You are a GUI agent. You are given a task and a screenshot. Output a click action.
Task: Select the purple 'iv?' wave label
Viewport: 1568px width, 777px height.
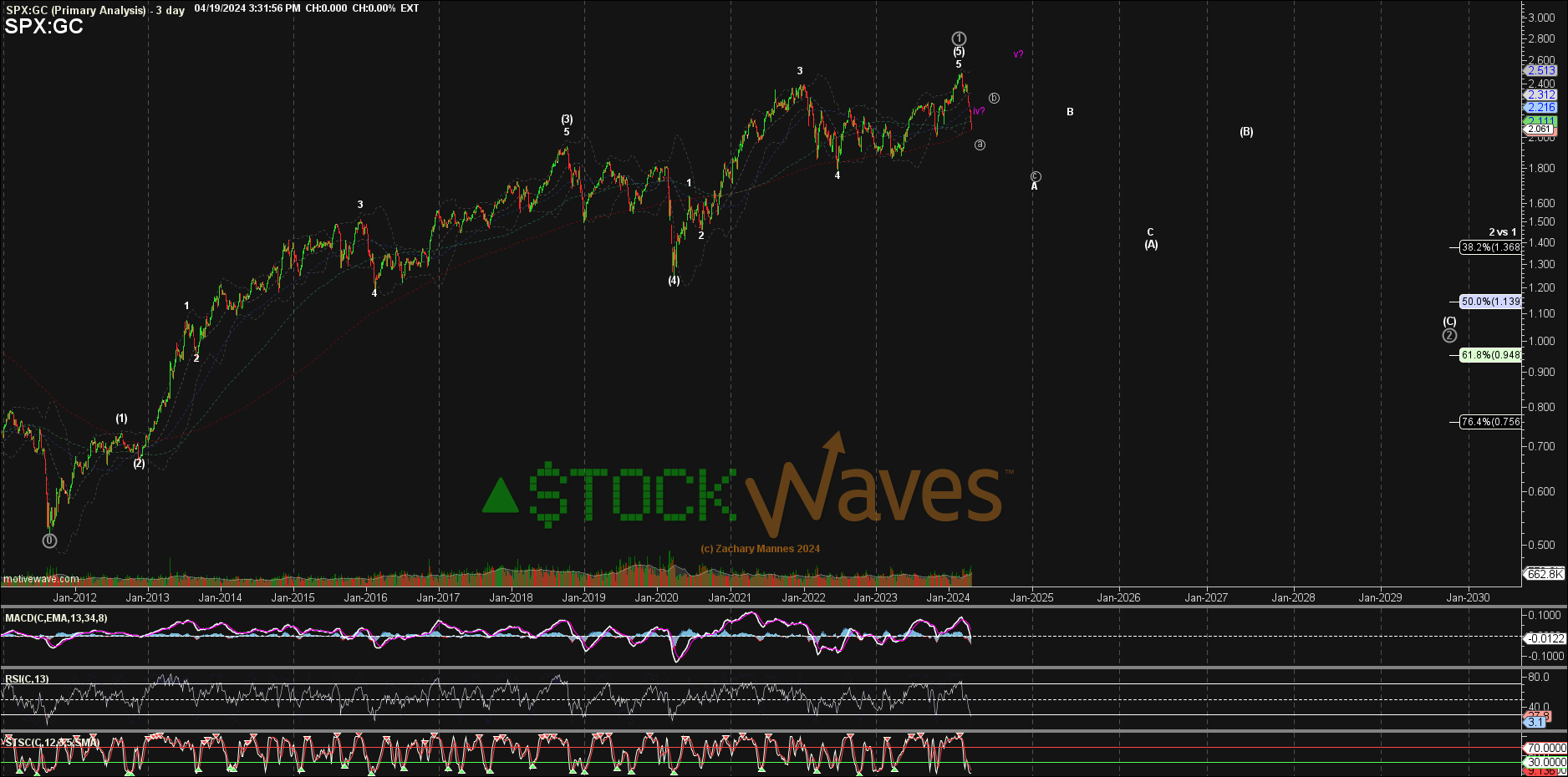(978, 110)
